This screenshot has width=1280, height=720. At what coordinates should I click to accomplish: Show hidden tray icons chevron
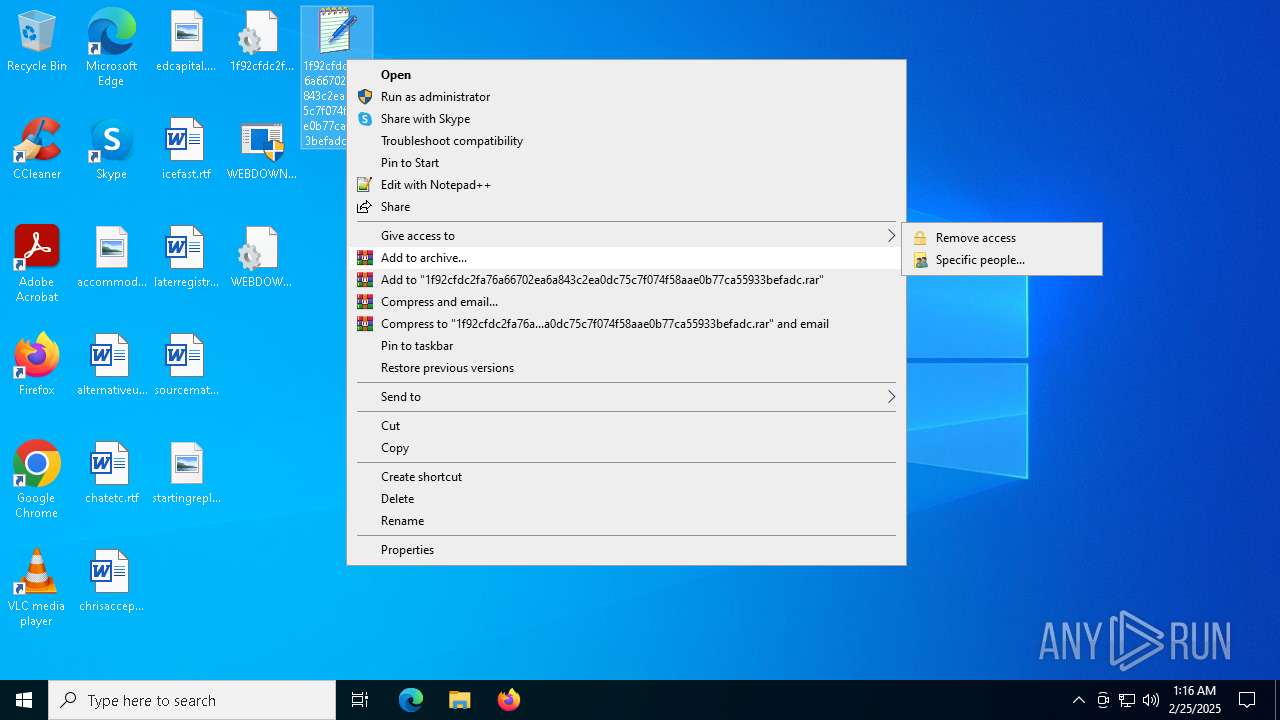[x=1078, y=700]
